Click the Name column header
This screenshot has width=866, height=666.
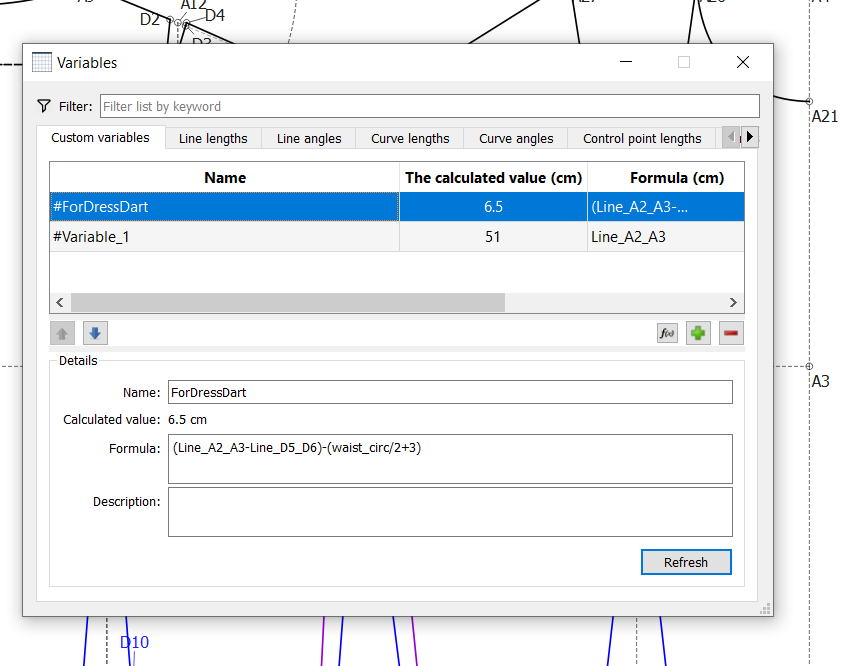(x=224, y=178)
